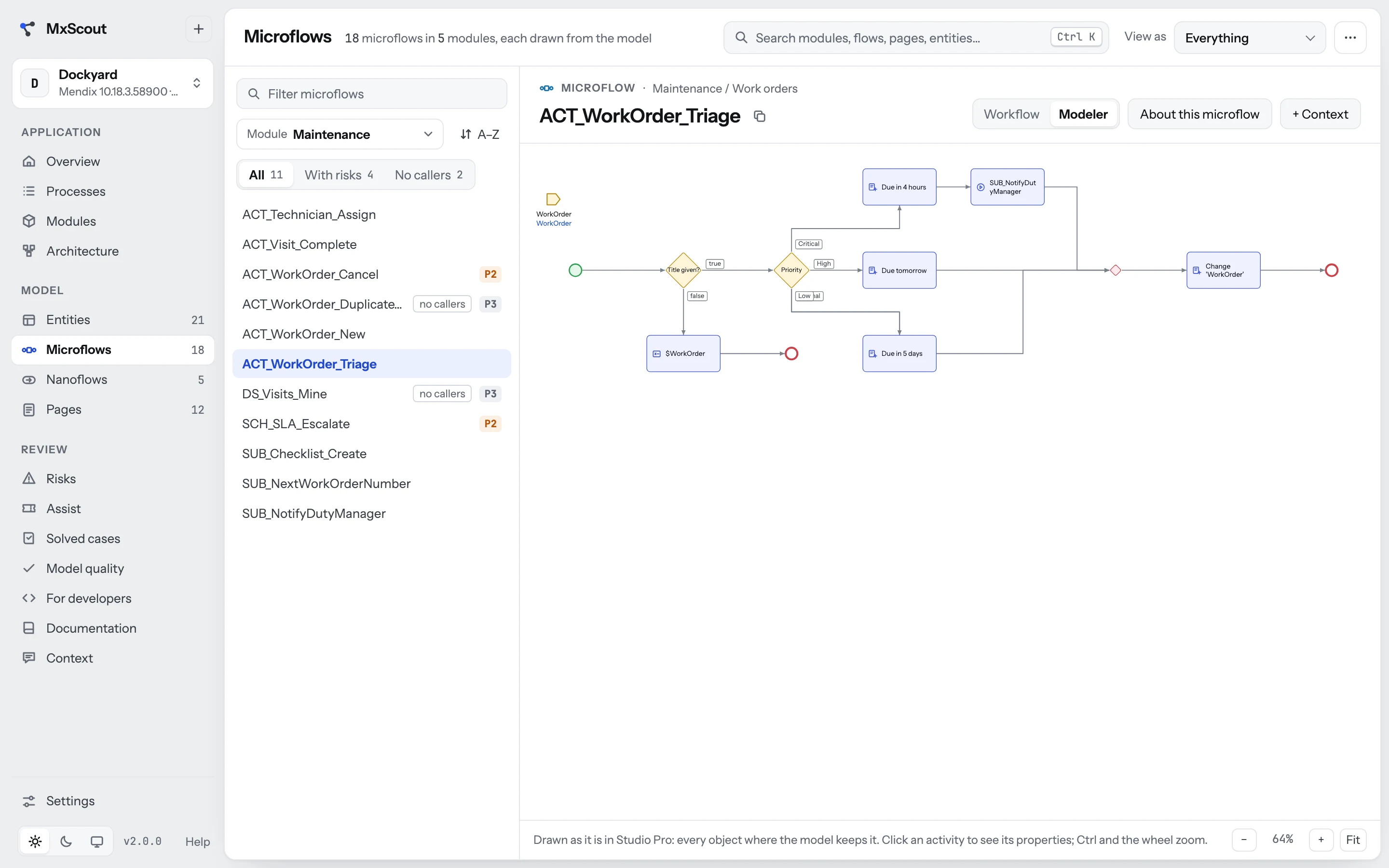1389x868 pixels.
Task: Switch to Modeler view
Action: (x=1082, y=114)
